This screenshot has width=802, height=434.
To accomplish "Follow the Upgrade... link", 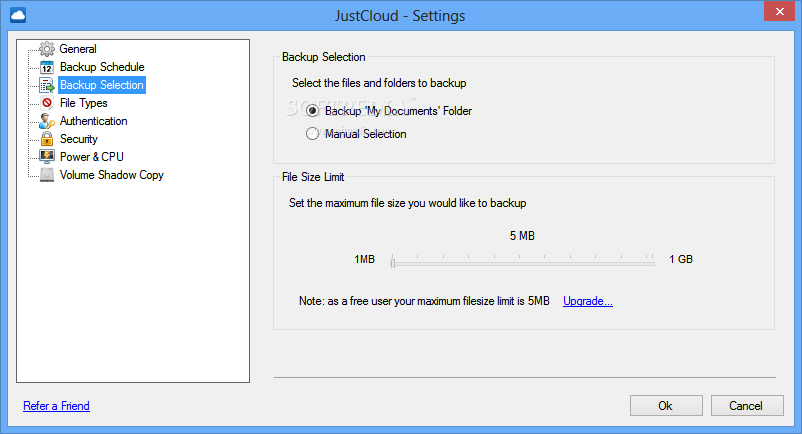I will (588, 301).
